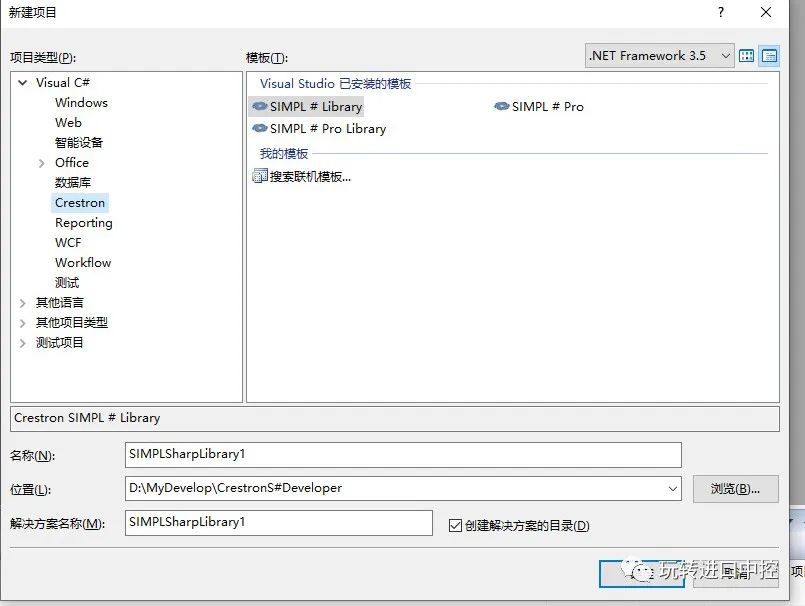Select the SIMPL # Library template icon

(x=260, y=106)
